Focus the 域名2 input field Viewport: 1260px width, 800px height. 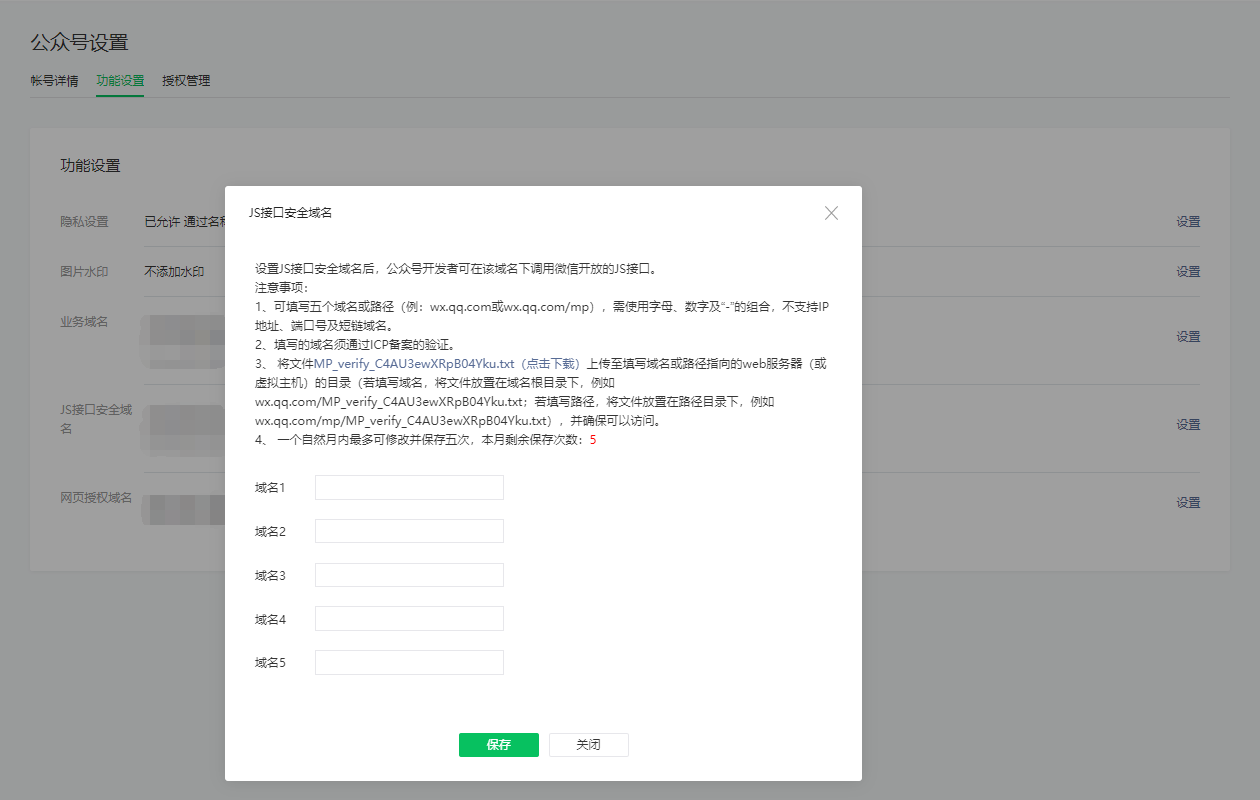pyautogui.click(x=409, y=531)
